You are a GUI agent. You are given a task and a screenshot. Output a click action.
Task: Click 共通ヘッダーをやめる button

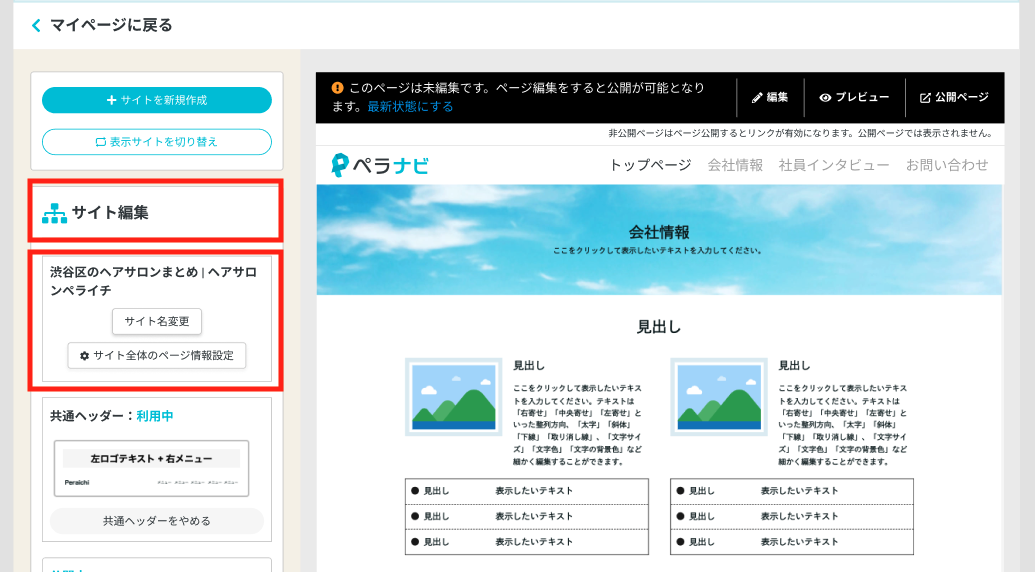pyautogui.click(x=157, y=521)
